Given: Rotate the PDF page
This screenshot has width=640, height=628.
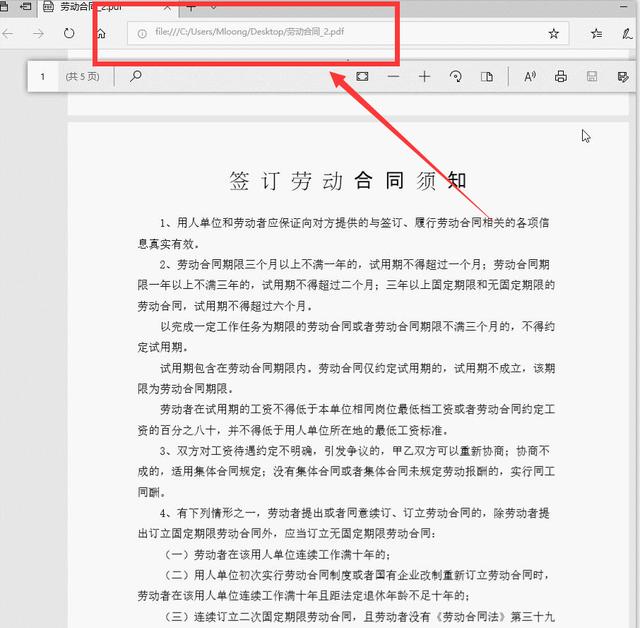Looking at the screenshot, I should [456, 76].
